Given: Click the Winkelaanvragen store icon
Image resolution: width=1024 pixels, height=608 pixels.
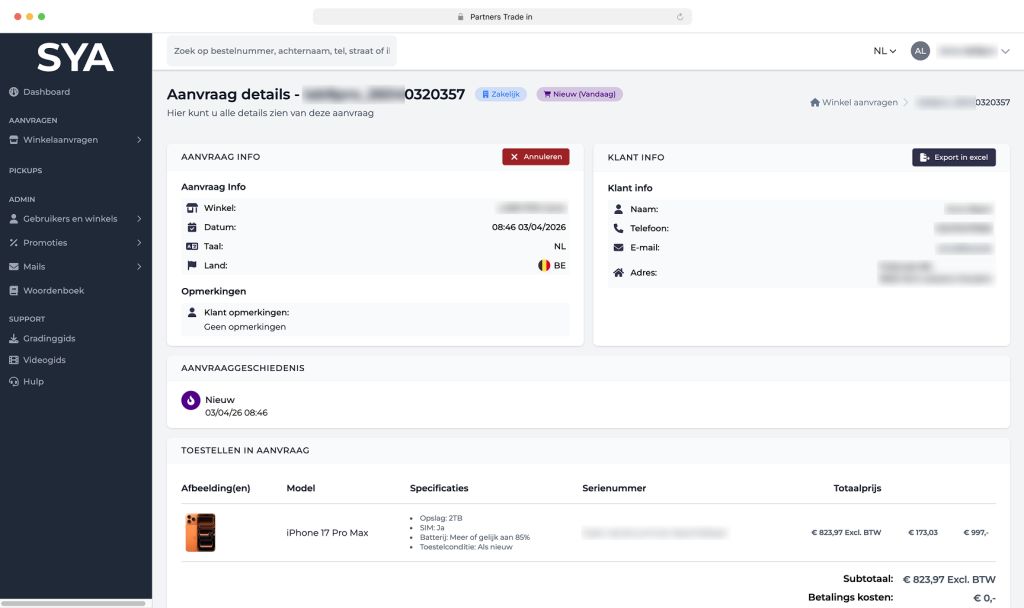Looking at the screenshot, I should click(14, 140).
